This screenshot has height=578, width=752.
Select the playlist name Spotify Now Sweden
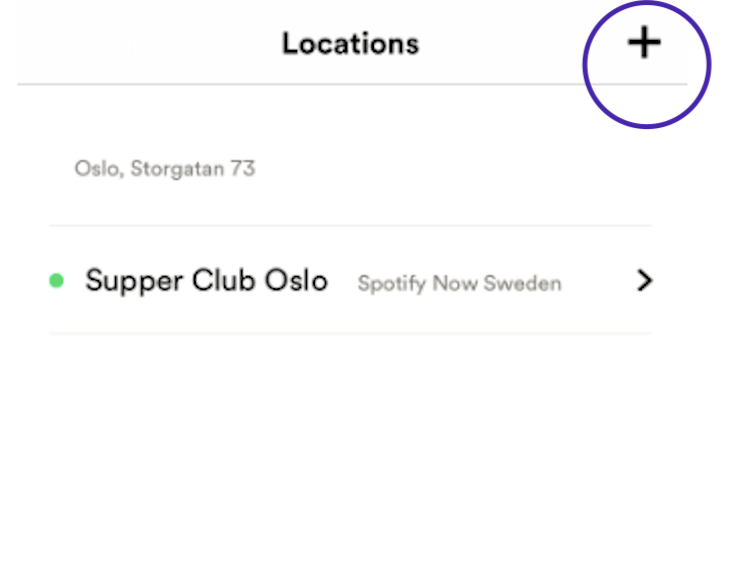tap(459, 284)
